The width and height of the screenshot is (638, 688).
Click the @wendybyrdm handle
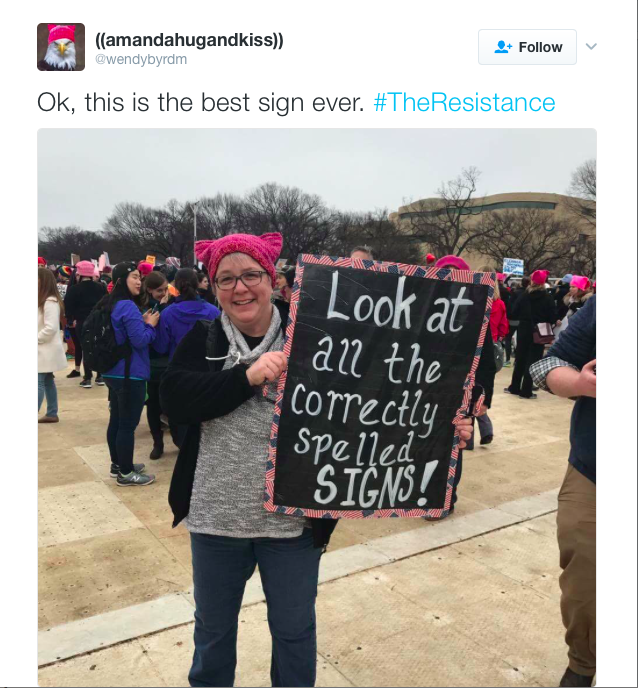coord(141,59)
